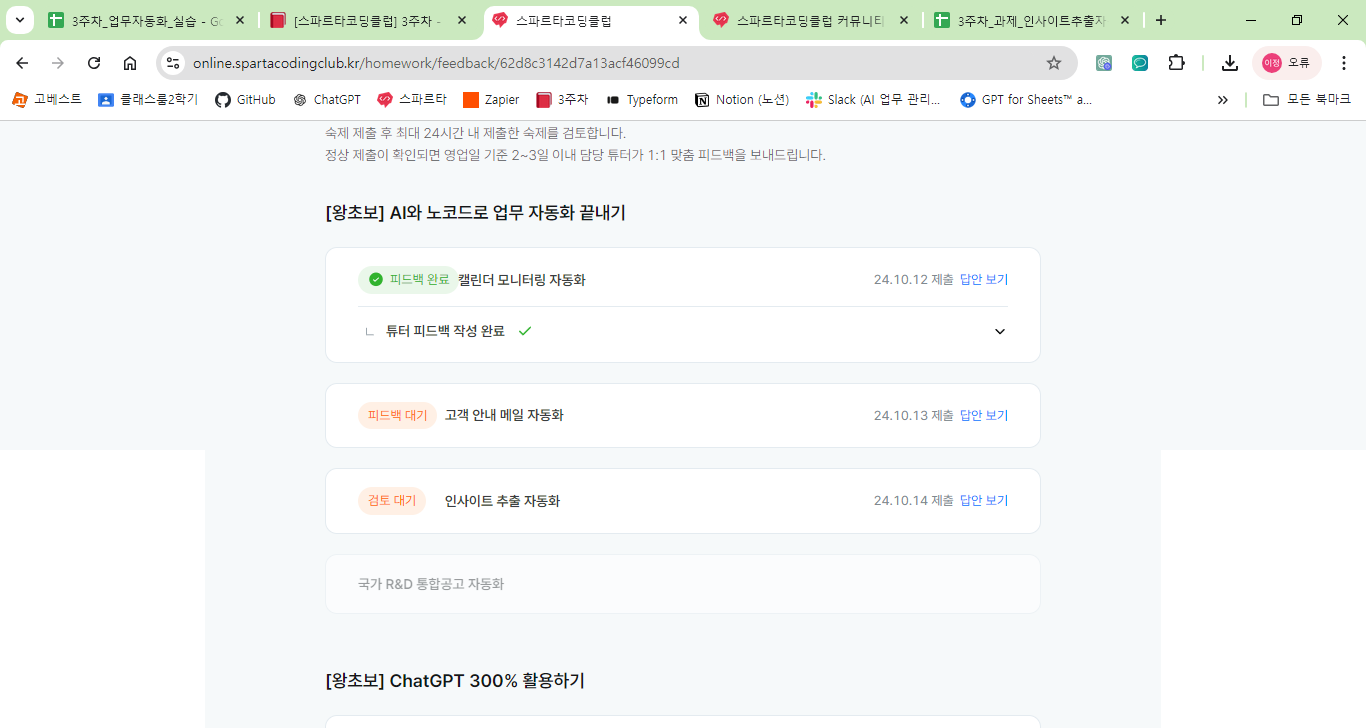Viewport: 1366px width, 728px height.
Task: Close the [스파르타코딩클럽] 3주차 tab
Action: [x=461, y=20]
